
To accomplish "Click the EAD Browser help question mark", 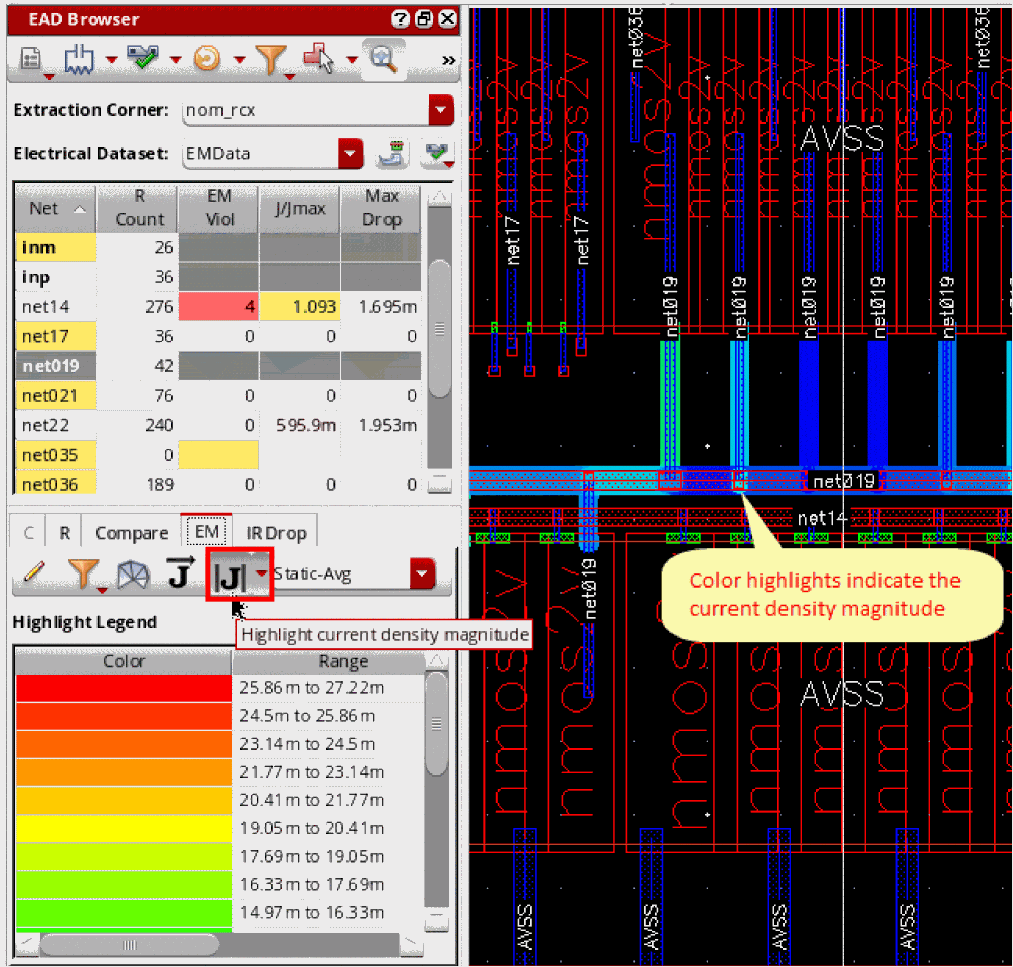I will 400,19.
